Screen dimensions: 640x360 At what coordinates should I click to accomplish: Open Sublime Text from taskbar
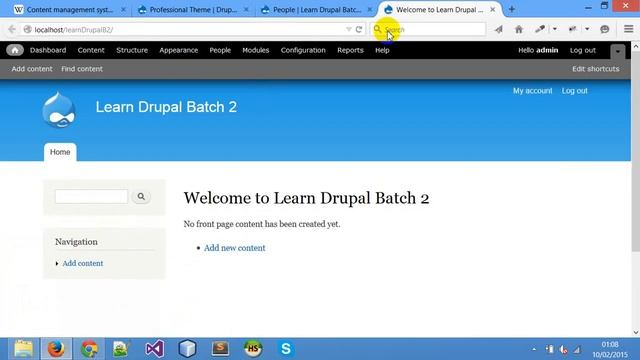[x=220, y=349]
